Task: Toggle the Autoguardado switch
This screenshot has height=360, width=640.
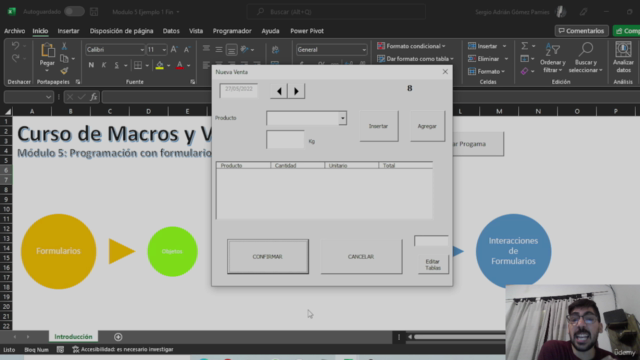Action: (x=74, y=11)
